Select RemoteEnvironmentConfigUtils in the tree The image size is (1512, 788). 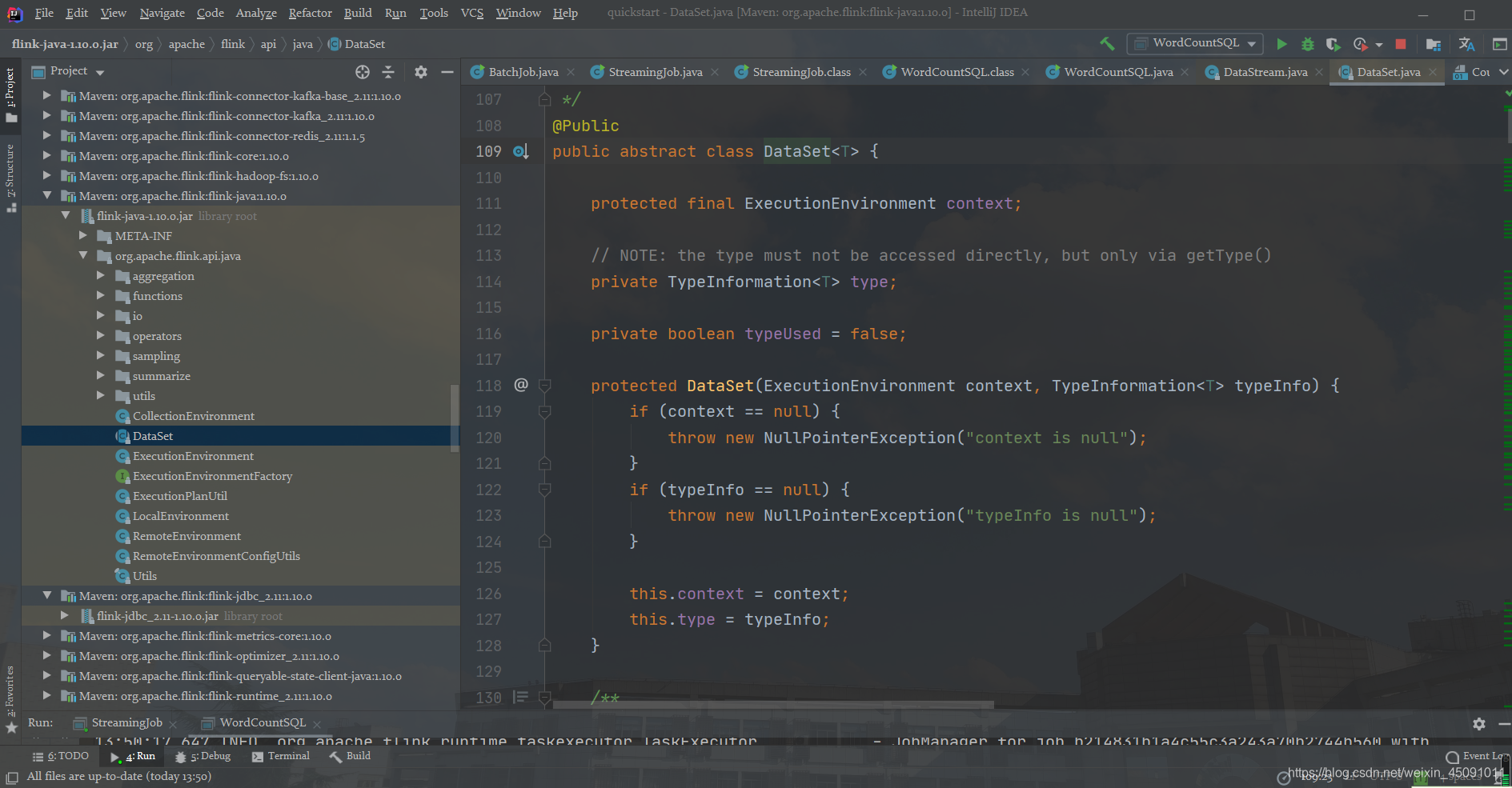216,556
